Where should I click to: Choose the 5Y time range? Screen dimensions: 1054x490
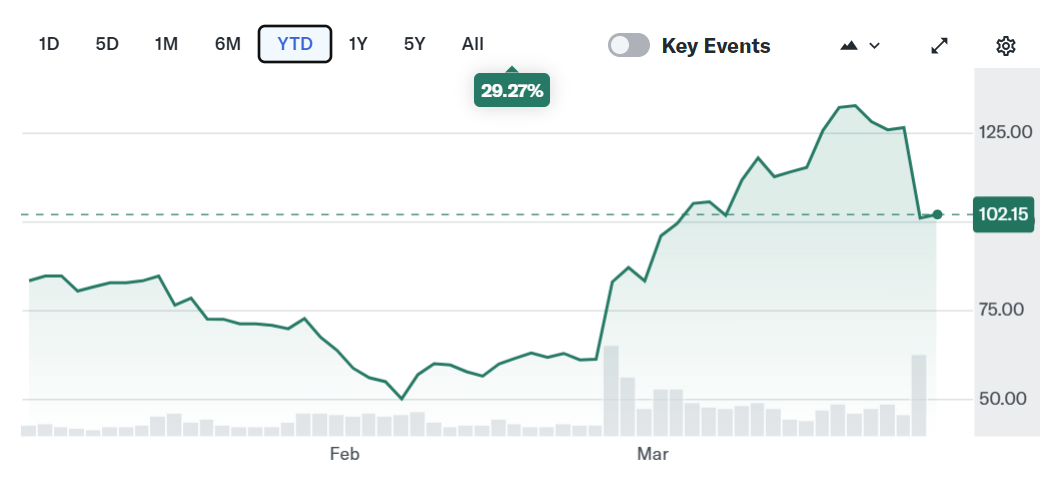pyautogui.click(x=415, y=44)
